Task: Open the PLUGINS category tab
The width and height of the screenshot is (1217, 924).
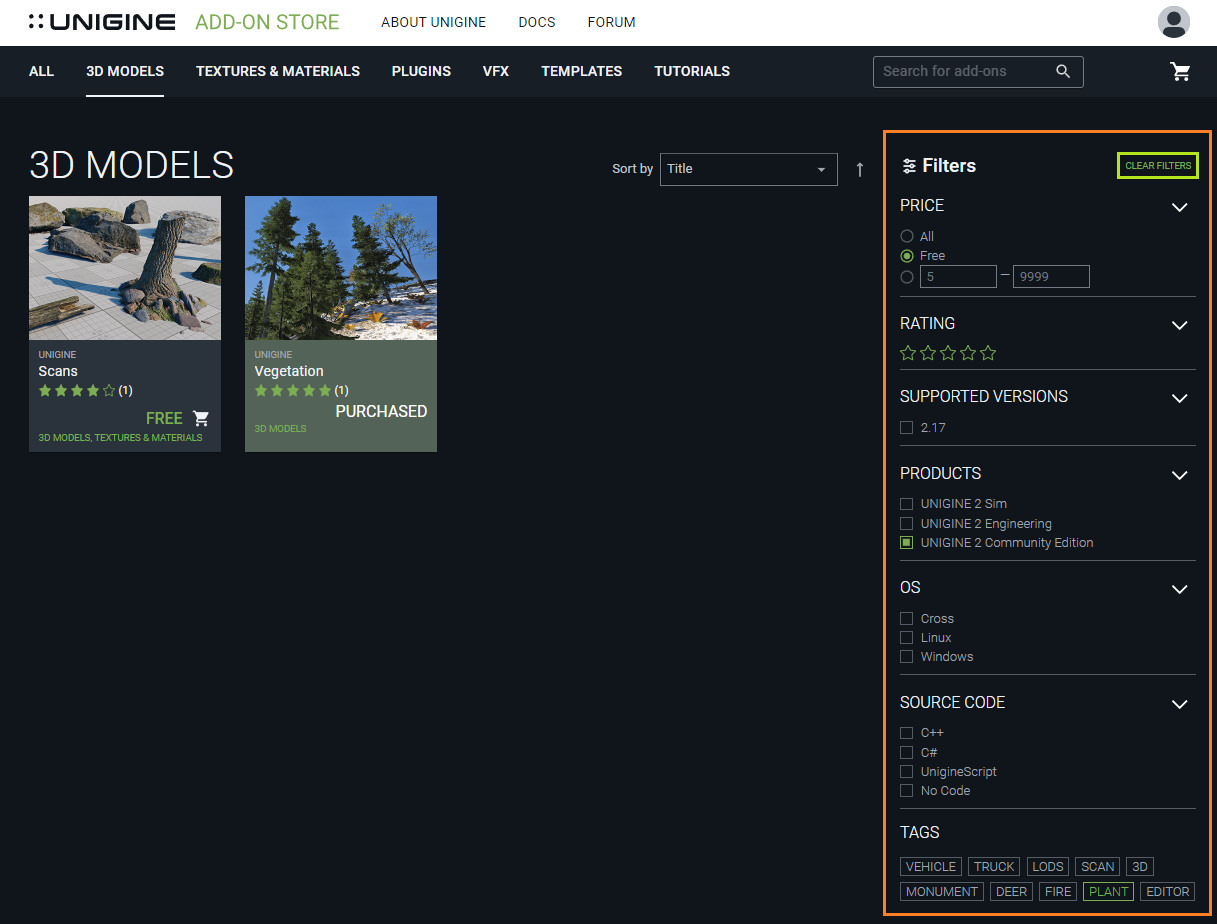Action: (421, 71)
